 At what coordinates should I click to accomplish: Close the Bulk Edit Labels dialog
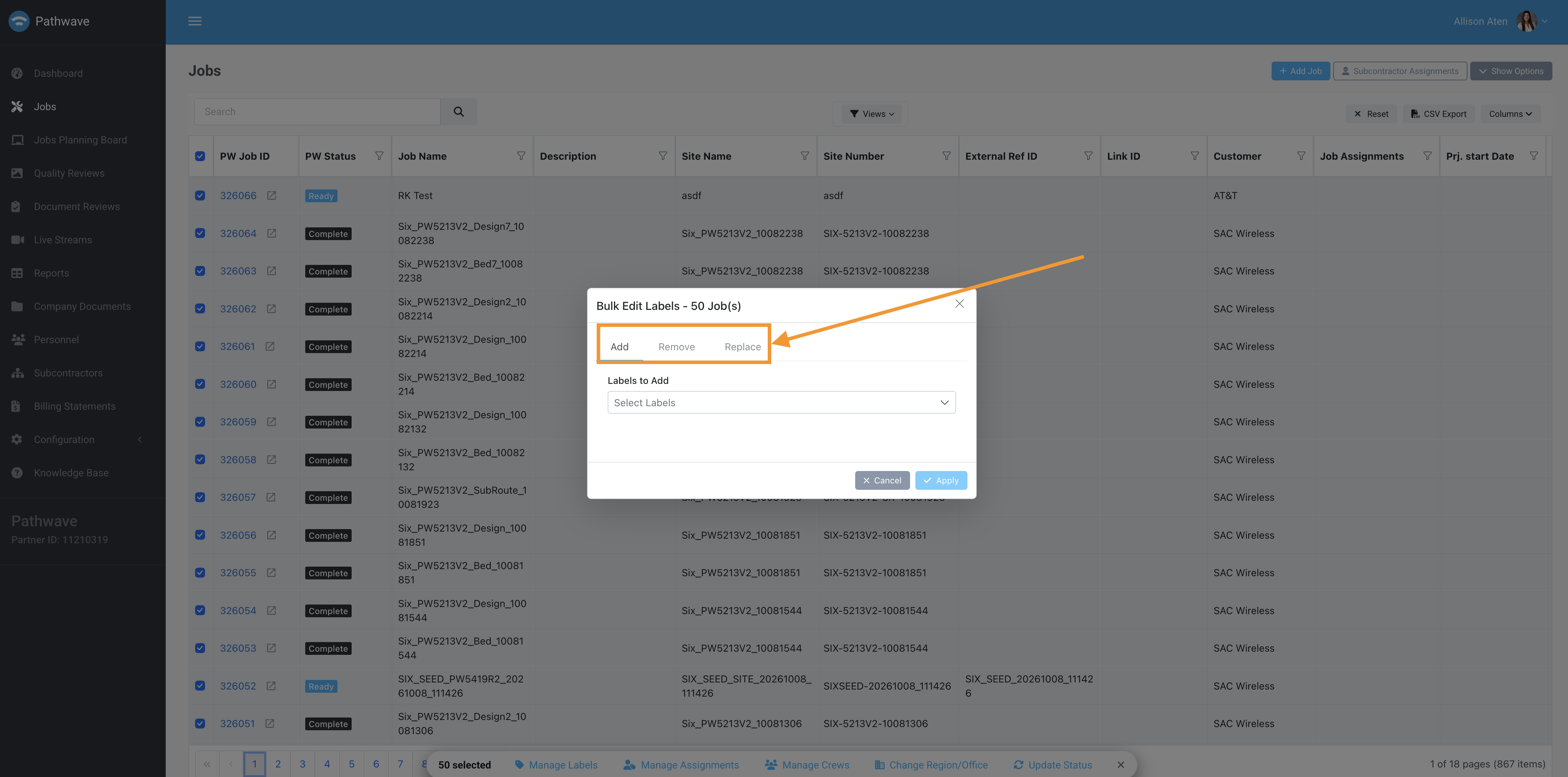[x=959, y=304]
